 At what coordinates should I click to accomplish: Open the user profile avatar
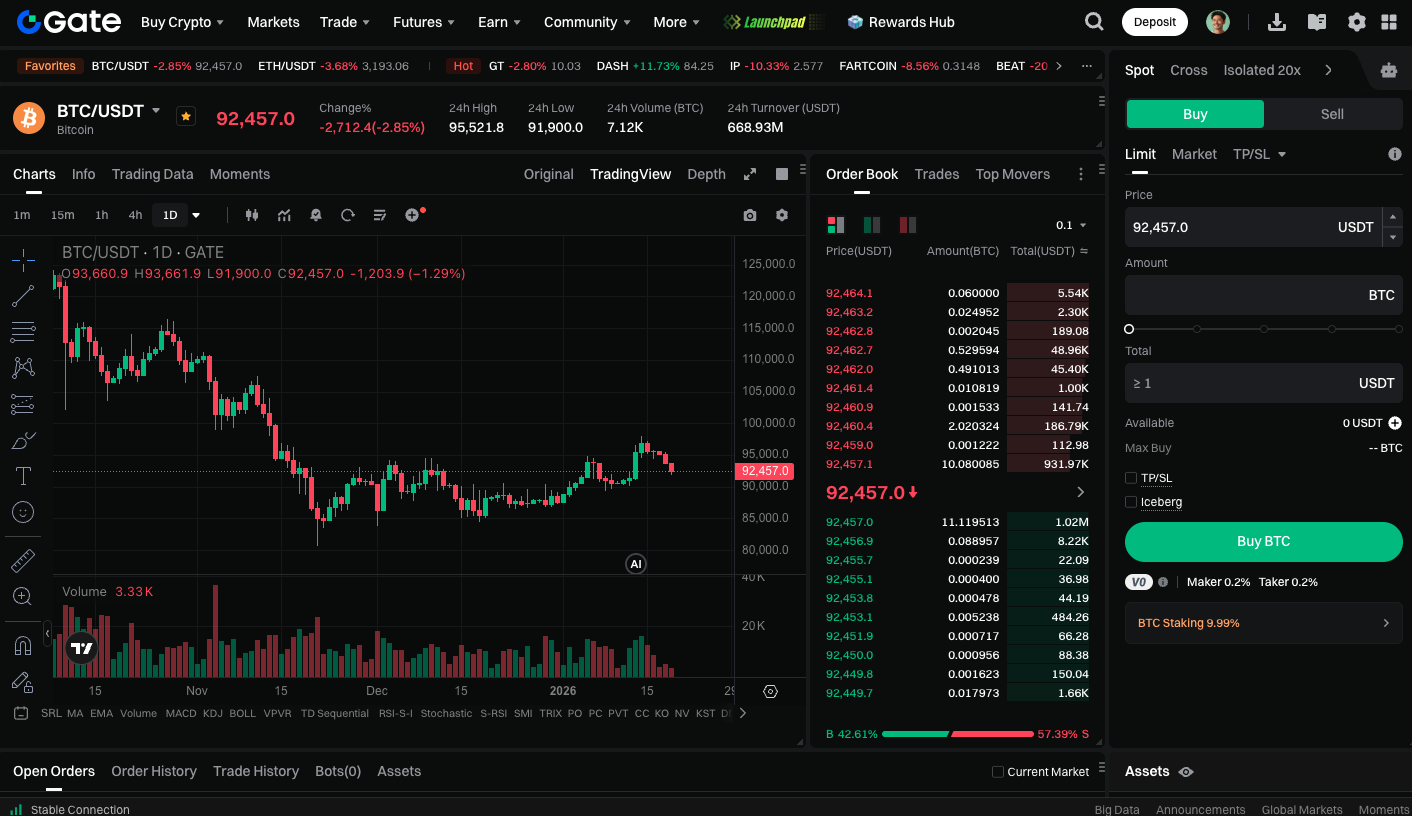pyautogui.click(x=1218, y=22)
